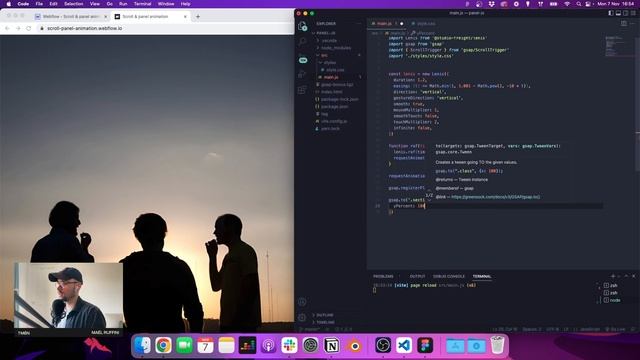
Task: Open the Extensions view in activity bar
Action: [x=302, y=90]
